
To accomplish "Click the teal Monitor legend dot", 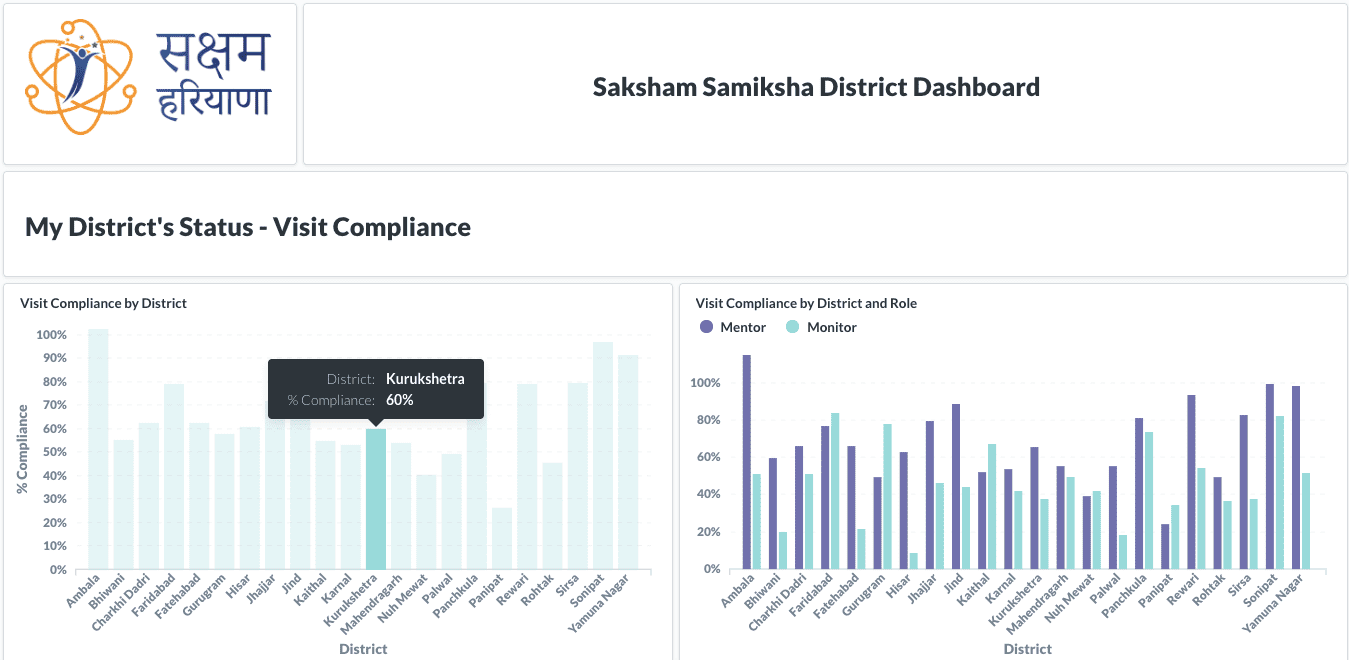I will click(793, 327).
